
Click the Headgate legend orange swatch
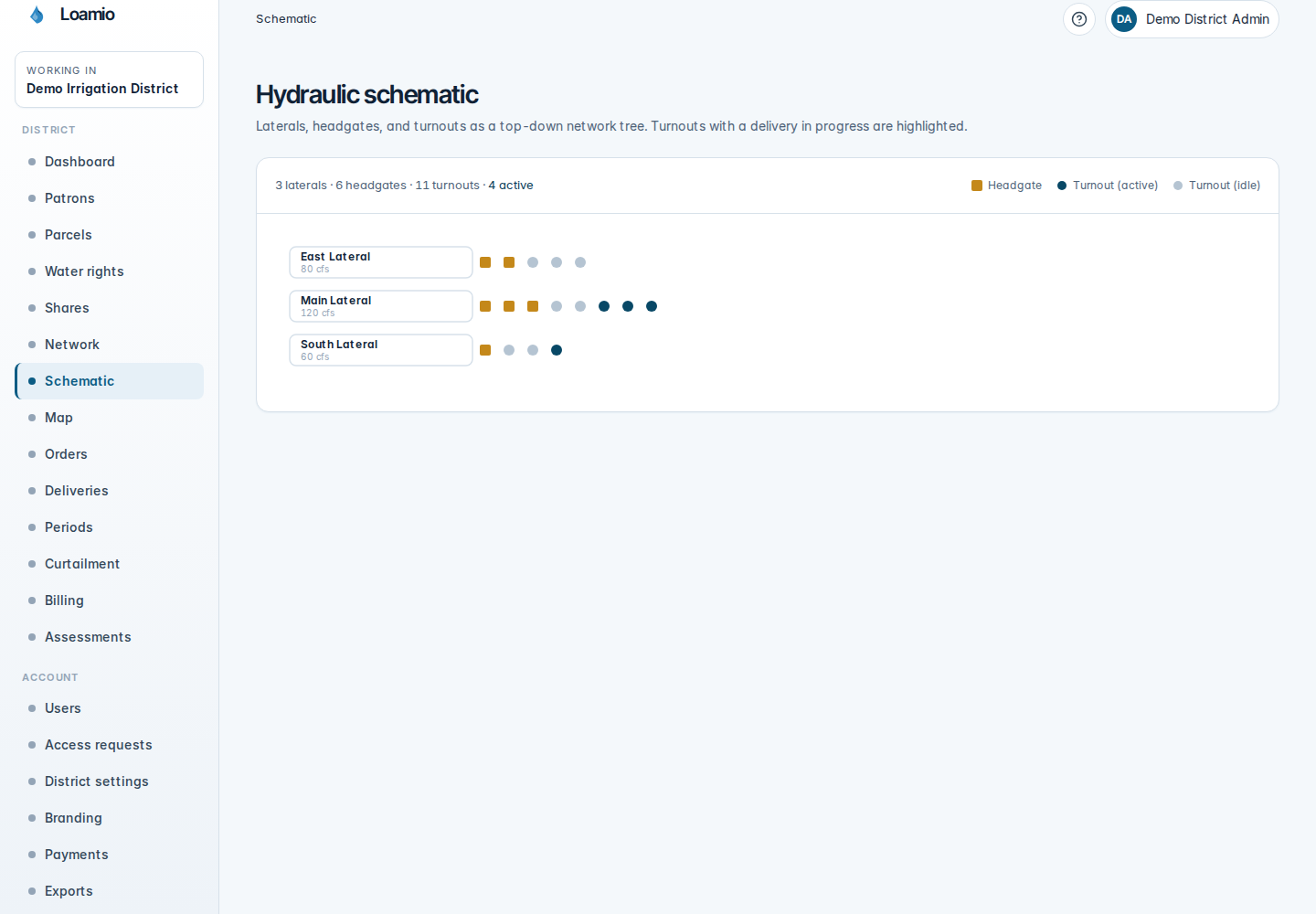977,186
